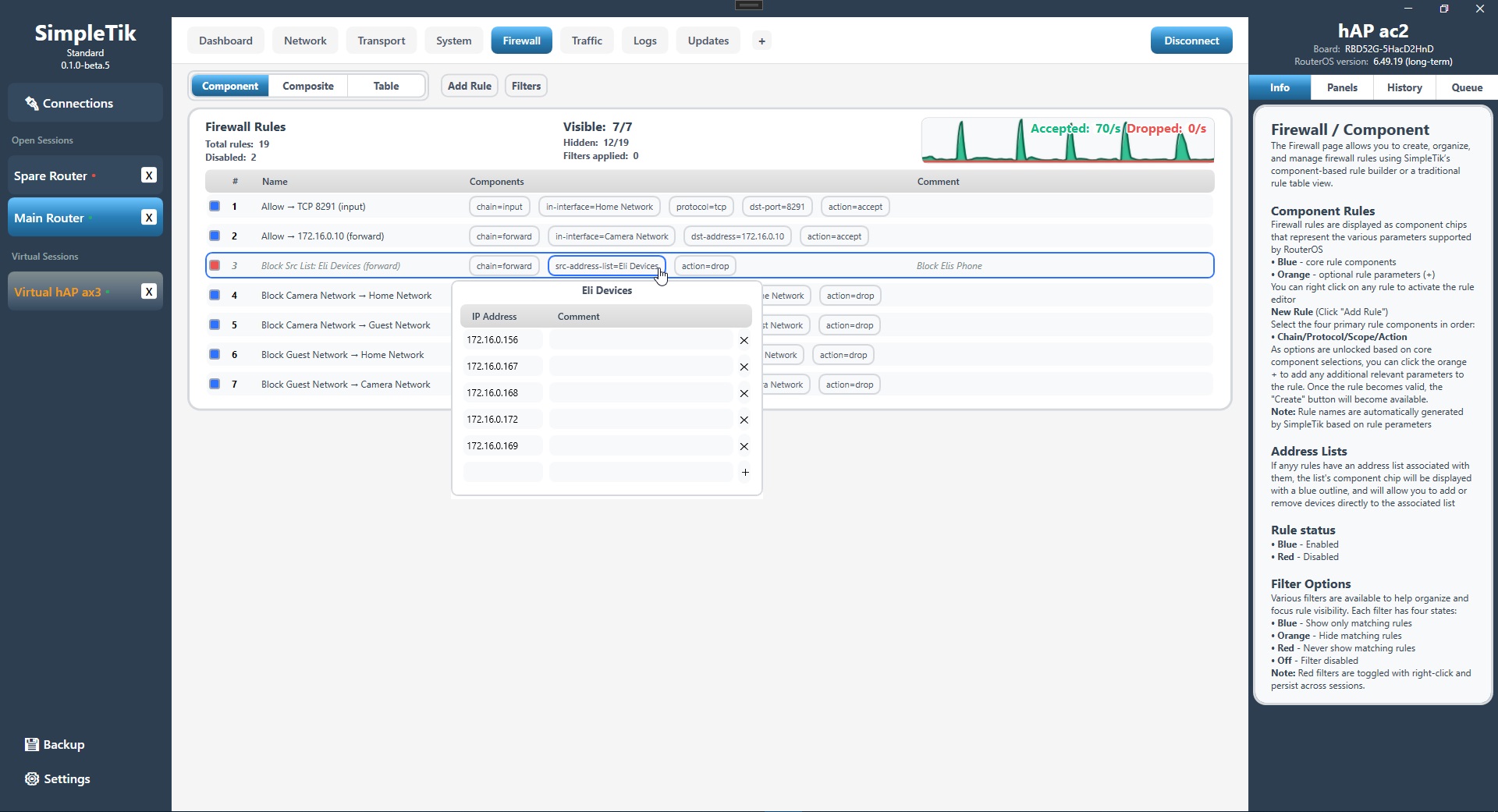
Task: Open the Connections page icon
Action: coord(31,103)
